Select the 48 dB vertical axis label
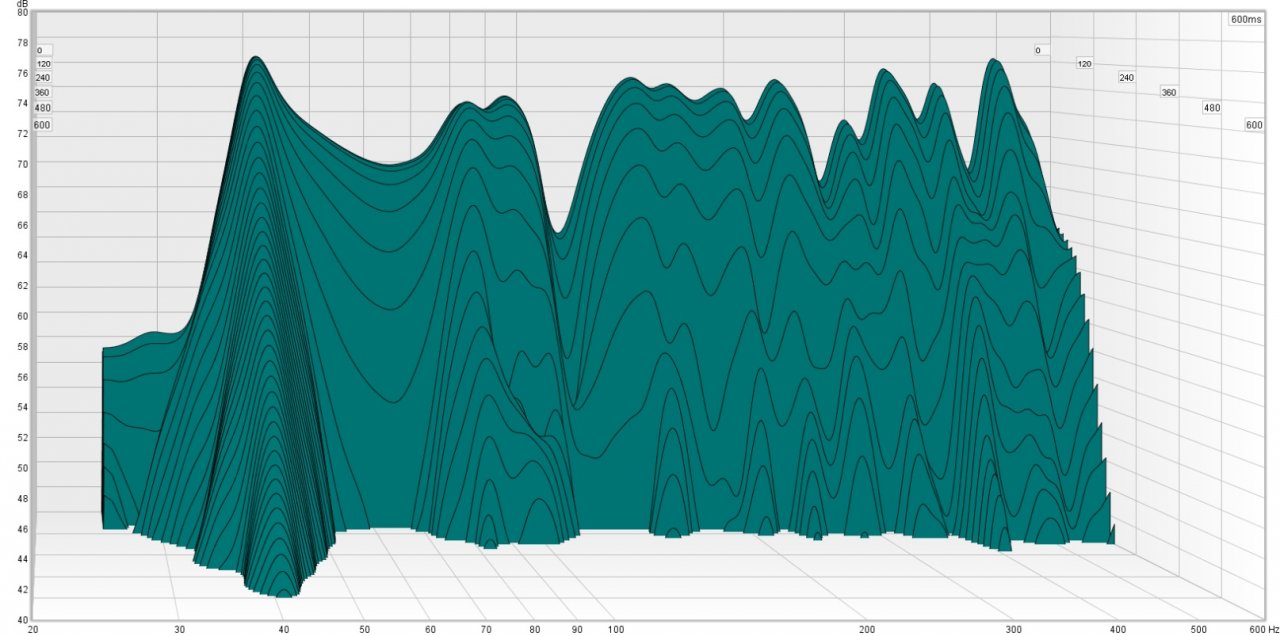1280x636 pixels. [22, 499]
